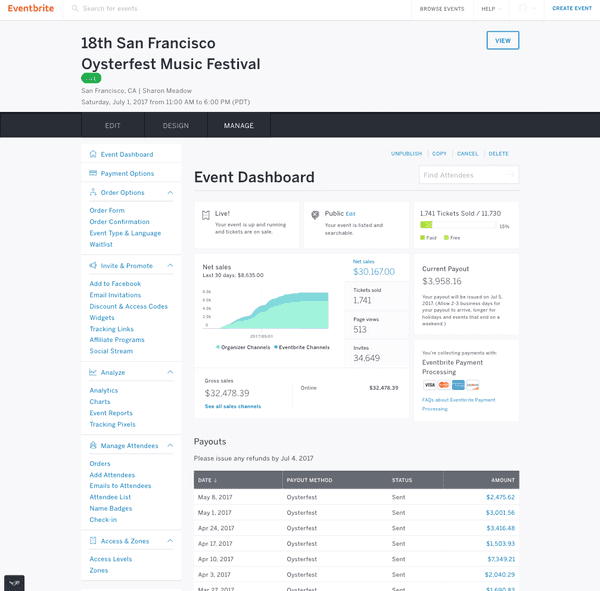The height and width of the screenshot is (591, 600).
Task: Click the Eventbrite logo
Action: pyautogui.click(x=31, y=8)
